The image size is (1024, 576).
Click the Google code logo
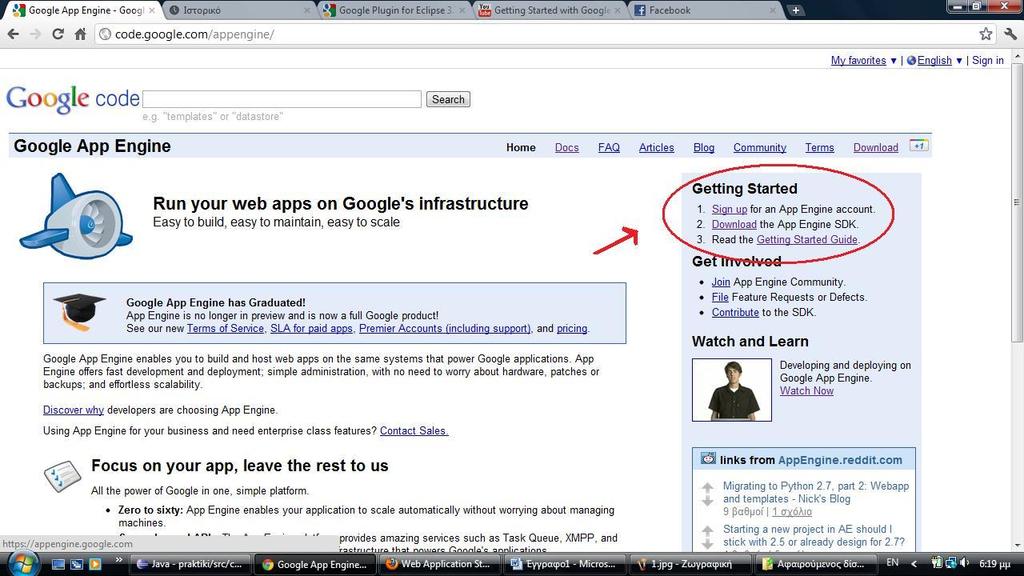72,99
